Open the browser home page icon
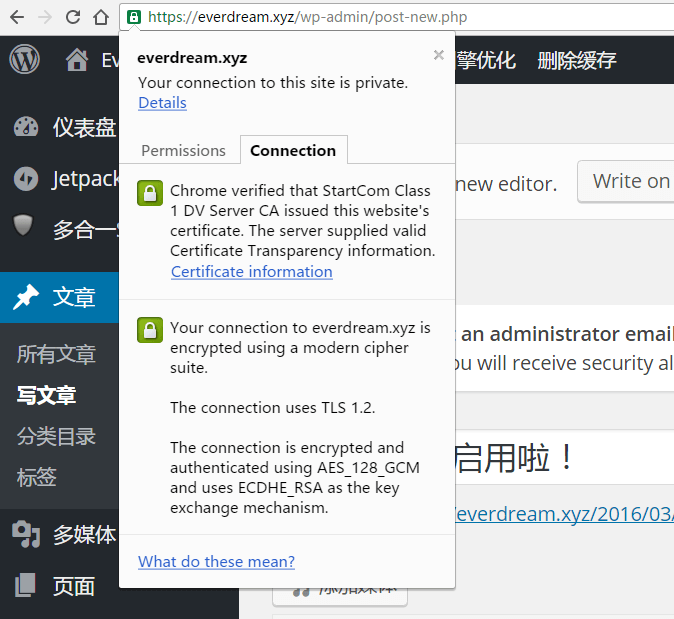 (x=101, y=17)
